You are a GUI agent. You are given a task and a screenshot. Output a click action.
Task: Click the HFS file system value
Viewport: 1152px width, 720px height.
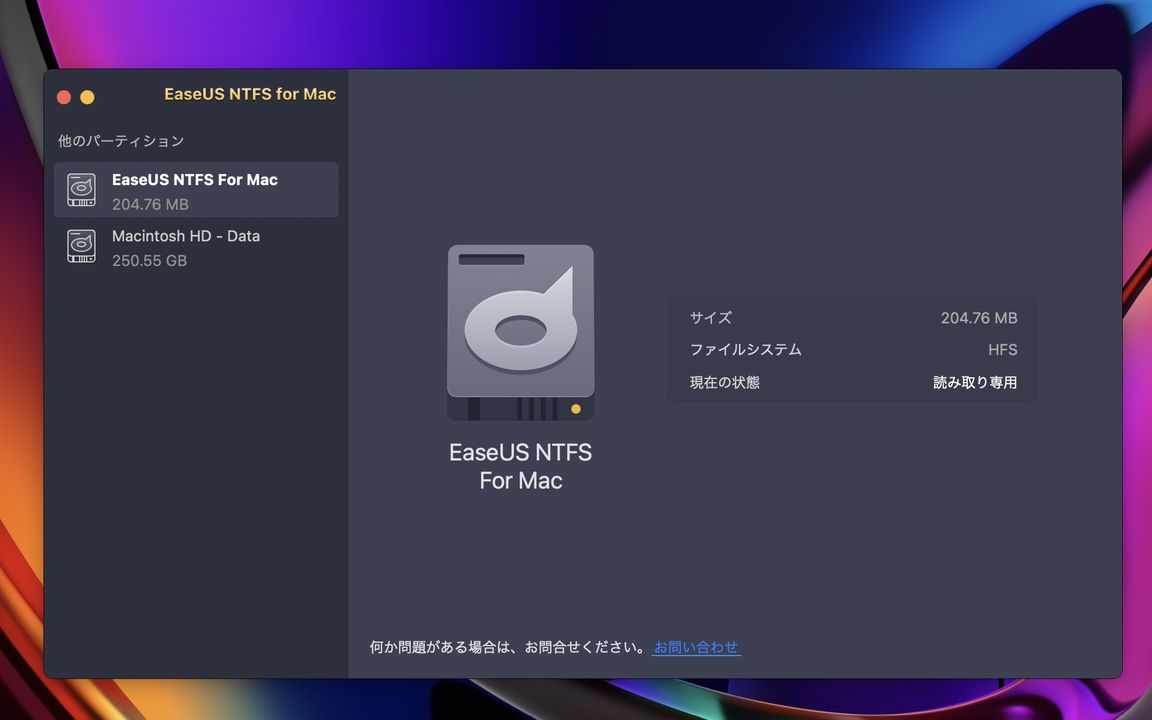click(1003, 350)
